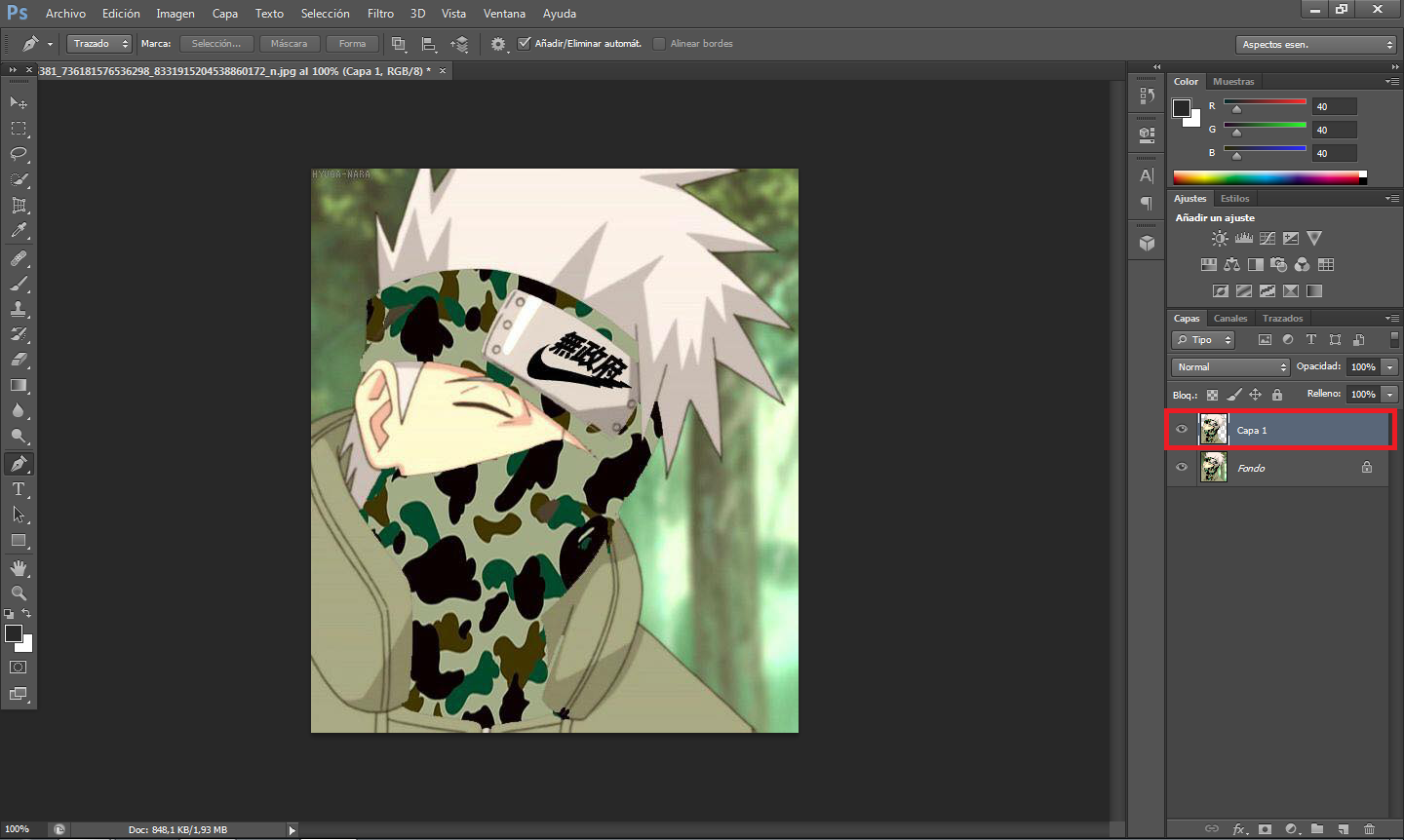1404x840 pixels.
Task: Add a Curves adjustment
Action: click(1267, 238)
